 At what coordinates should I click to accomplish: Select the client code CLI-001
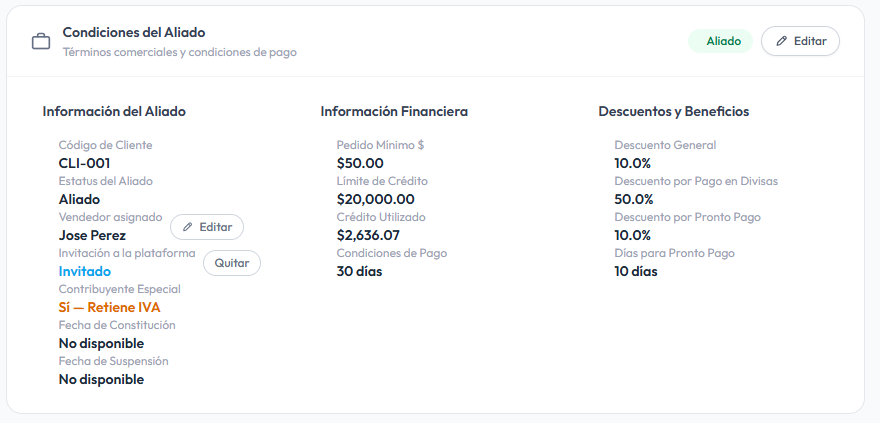(85, 164)
